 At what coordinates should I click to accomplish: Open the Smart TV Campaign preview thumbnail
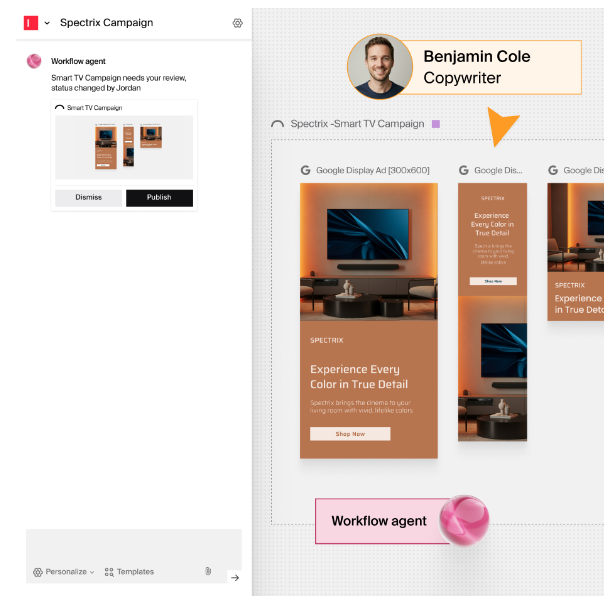point(124,147)
